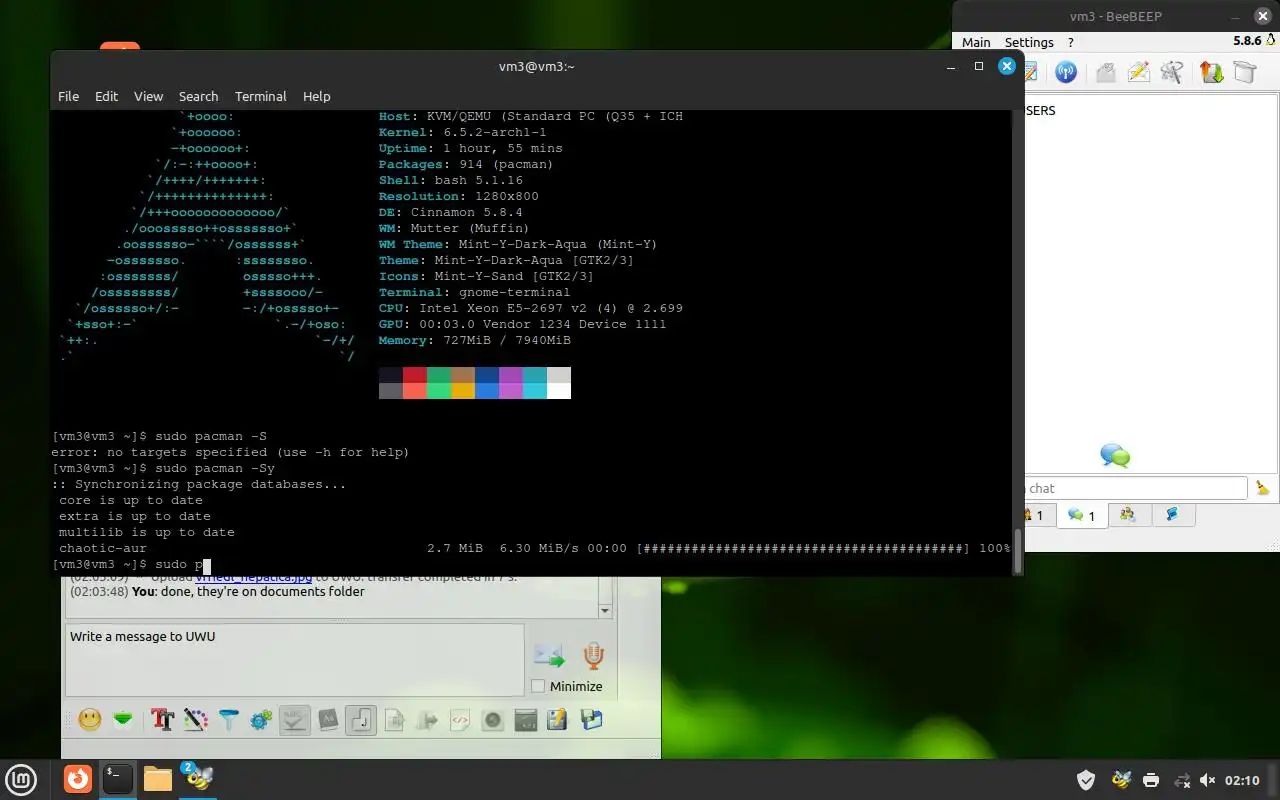
Task: Open the terminal Help menu
Action: (x=316, y=96)
